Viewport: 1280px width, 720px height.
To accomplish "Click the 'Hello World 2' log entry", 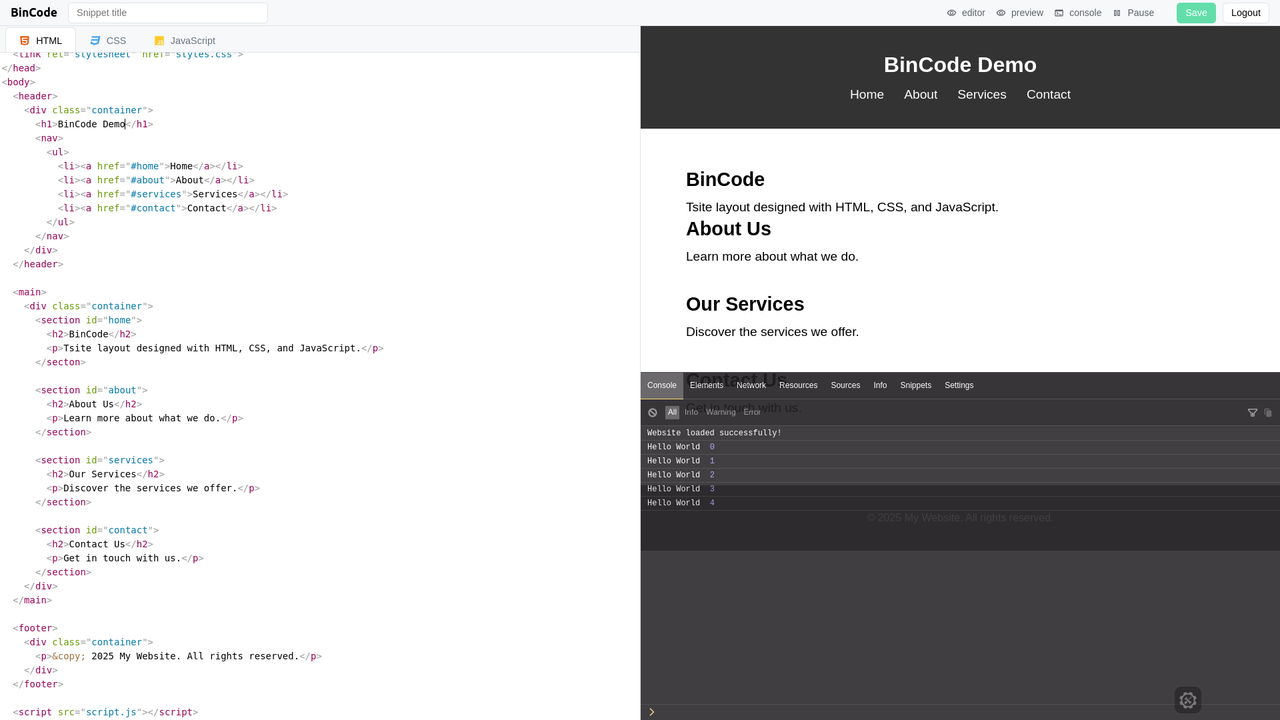I will [x=960, y=475].
